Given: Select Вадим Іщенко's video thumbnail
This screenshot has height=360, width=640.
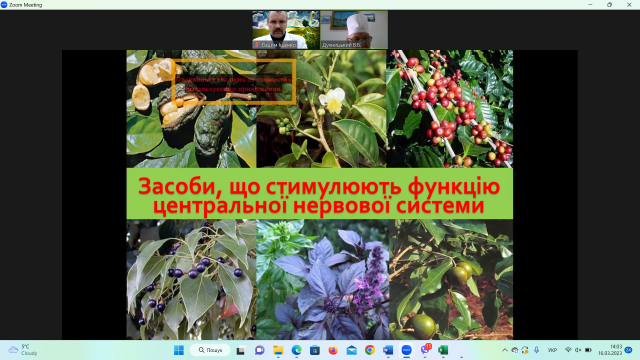Looking at the screenshot, I should pos(286,30).
